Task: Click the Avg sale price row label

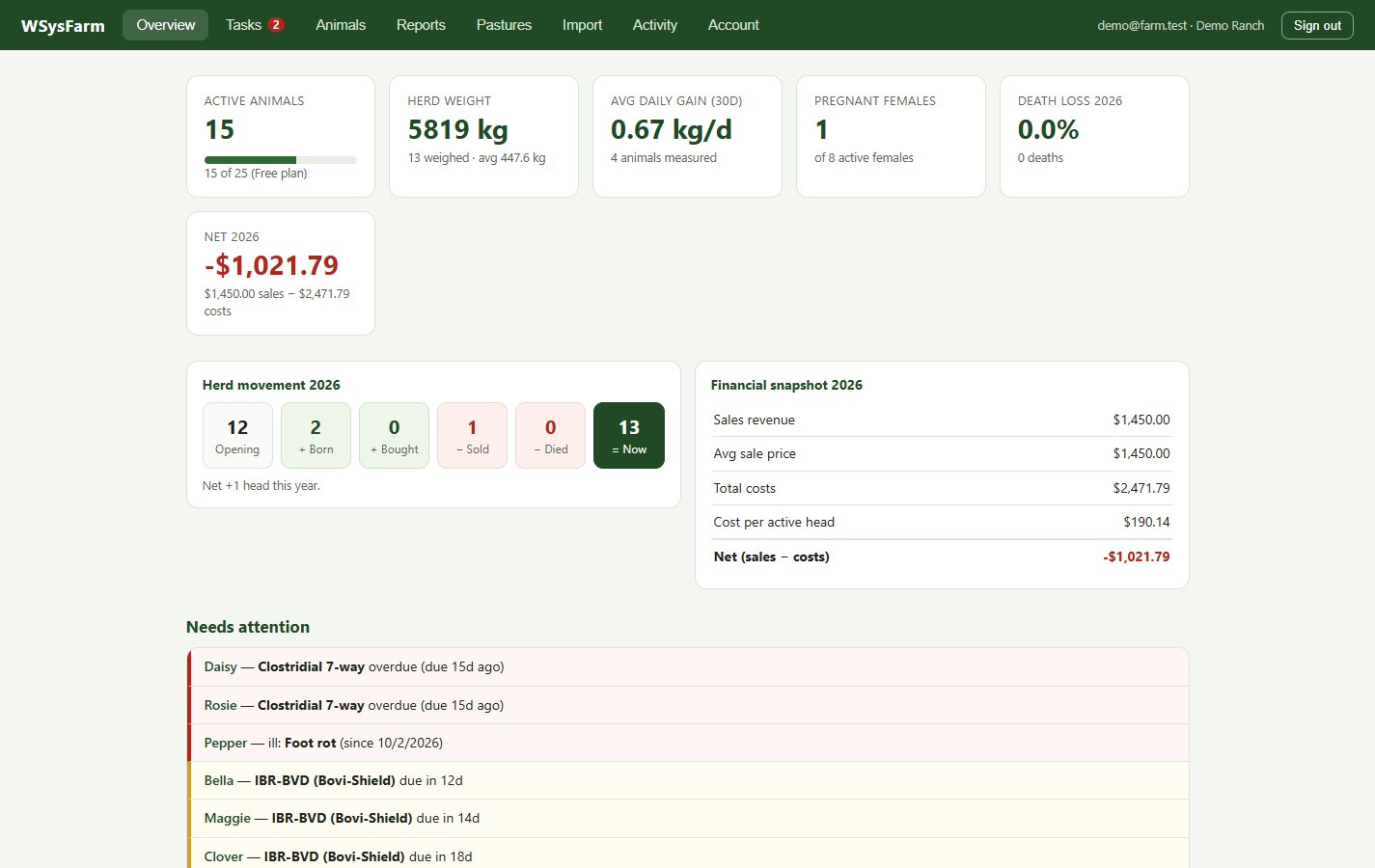Action: (755, 453)
